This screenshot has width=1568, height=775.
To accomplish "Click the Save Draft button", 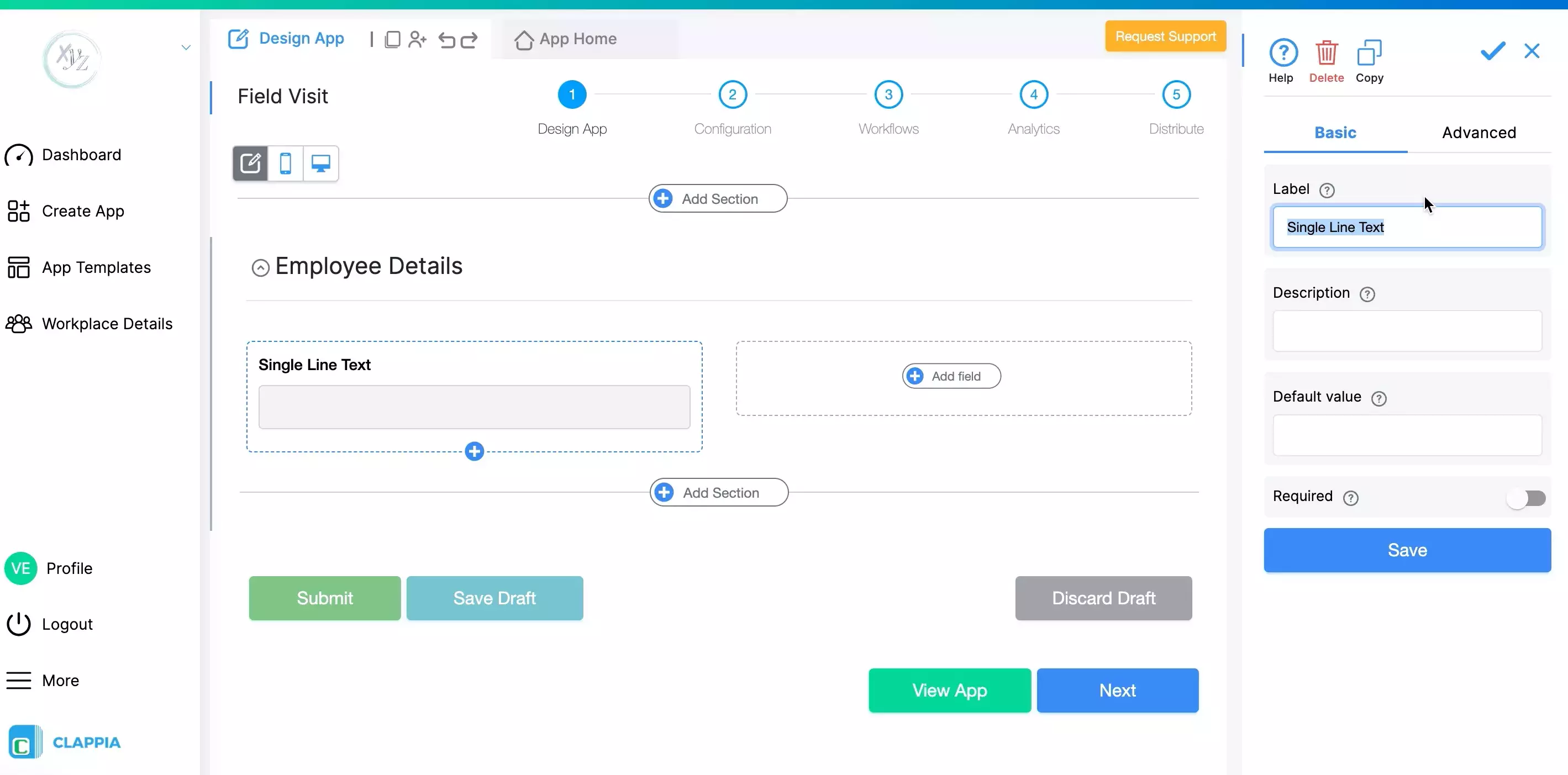I will tap(495, 598).
